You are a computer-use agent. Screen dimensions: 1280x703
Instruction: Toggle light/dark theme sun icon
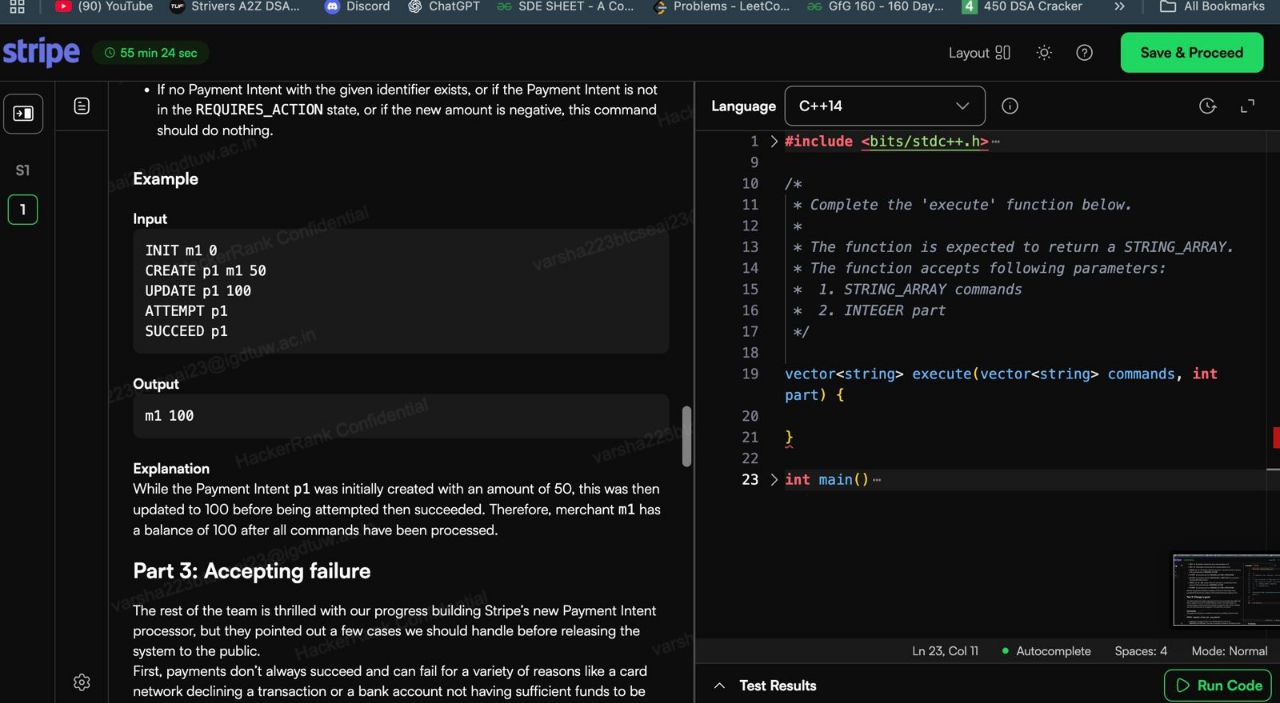click(x=1044, y=53)
